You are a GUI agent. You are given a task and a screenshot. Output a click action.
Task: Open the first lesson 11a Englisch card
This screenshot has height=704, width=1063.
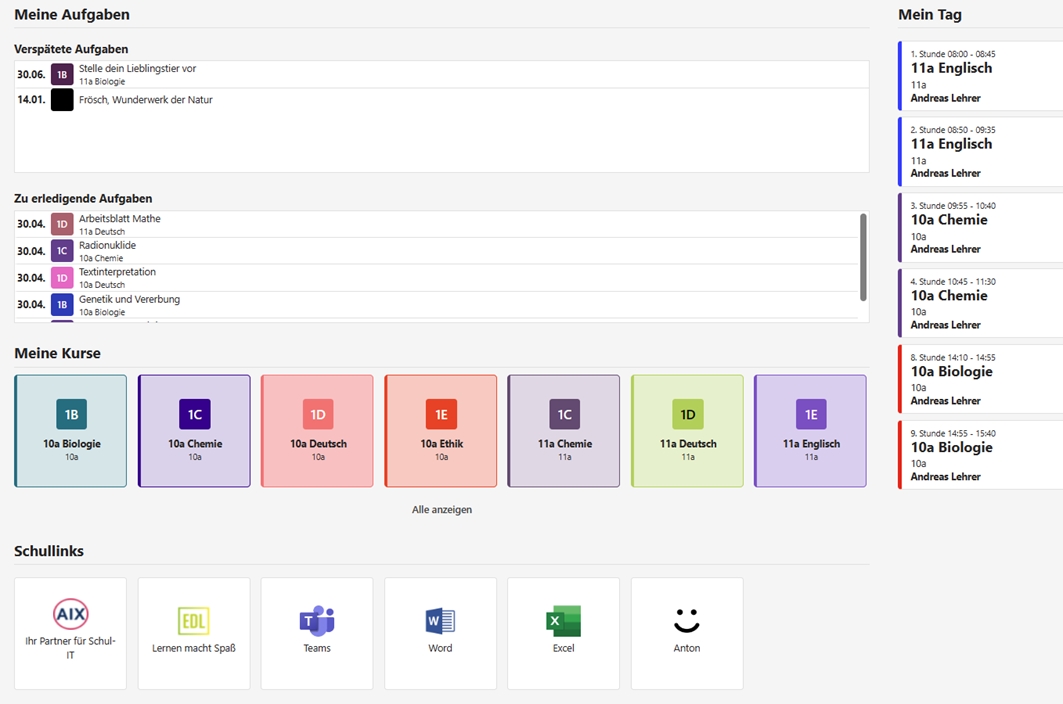[x=980, y=76]
